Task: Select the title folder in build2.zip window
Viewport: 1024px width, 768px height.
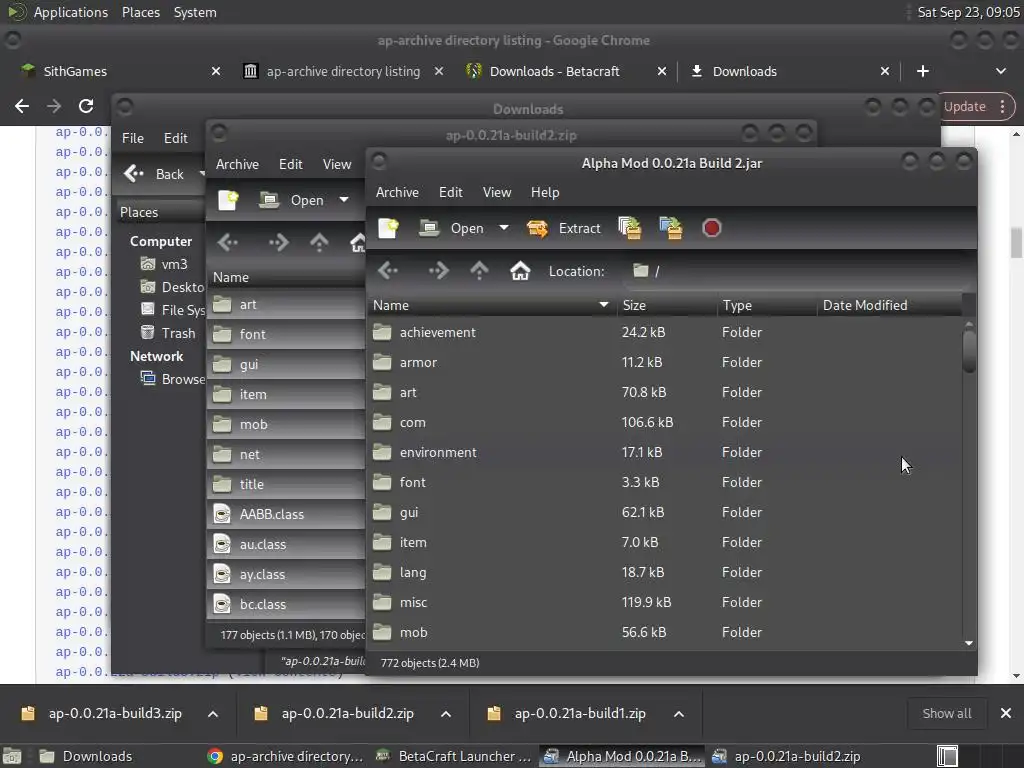Action: (287, 485)
